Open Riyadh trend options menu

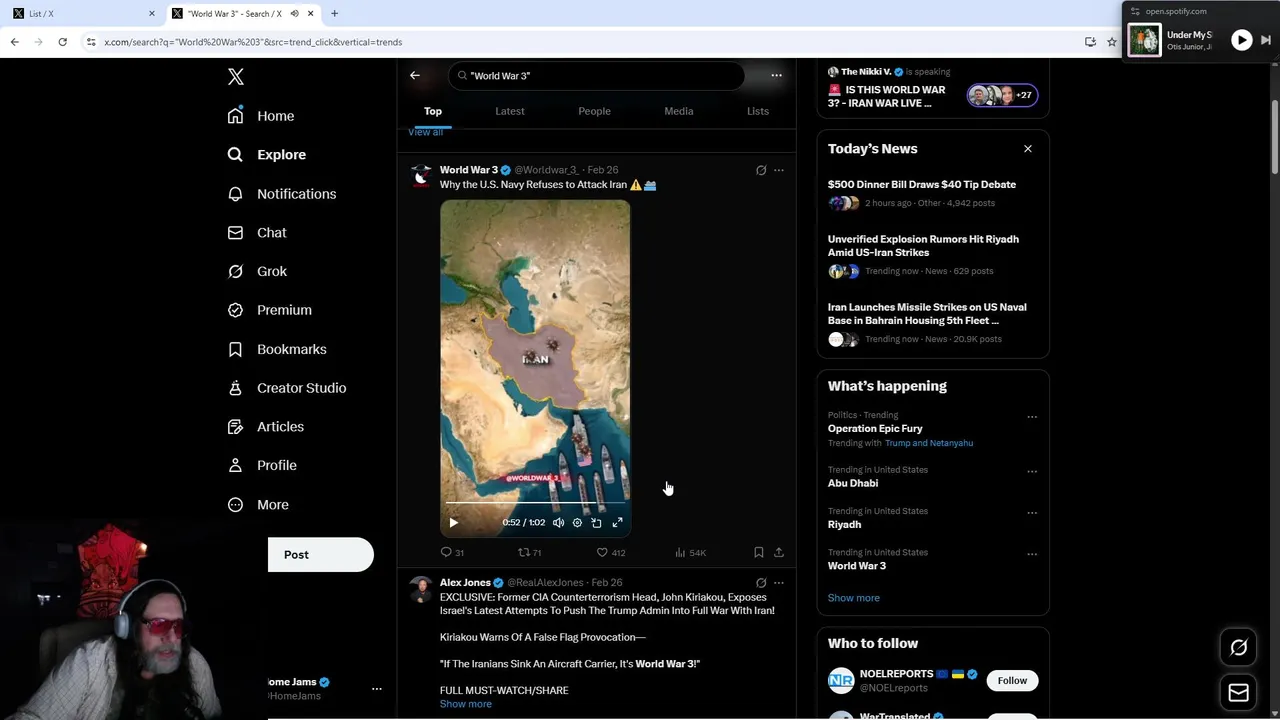tap(1032, 513)
